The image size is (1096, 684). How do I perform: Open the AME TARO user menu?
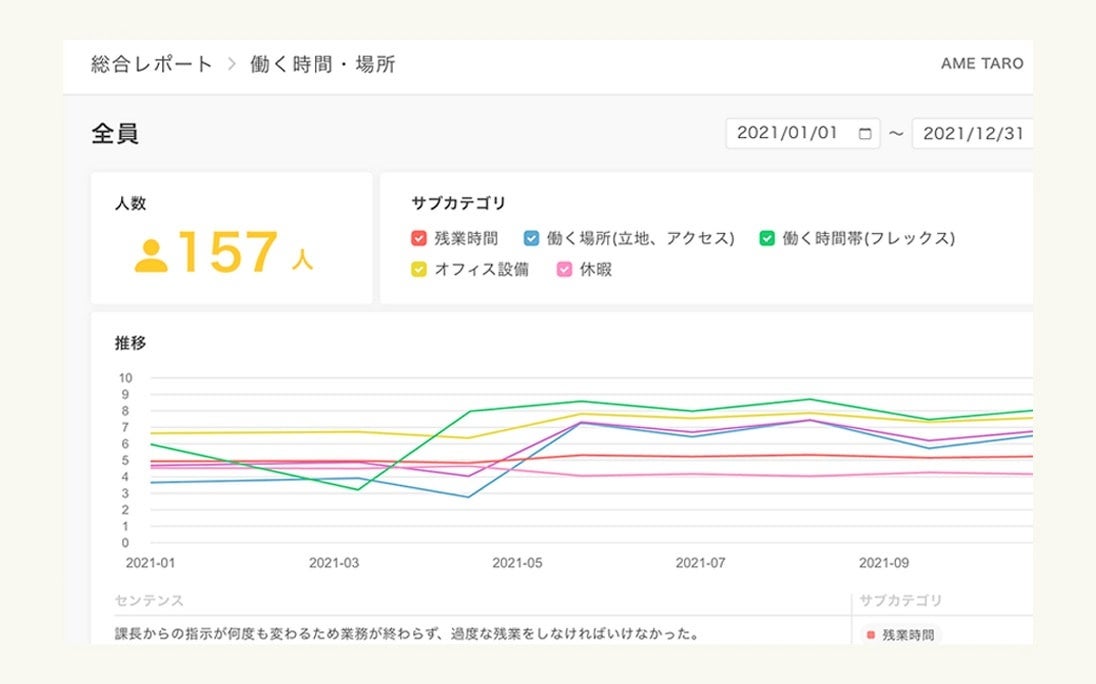click(981, 64)
